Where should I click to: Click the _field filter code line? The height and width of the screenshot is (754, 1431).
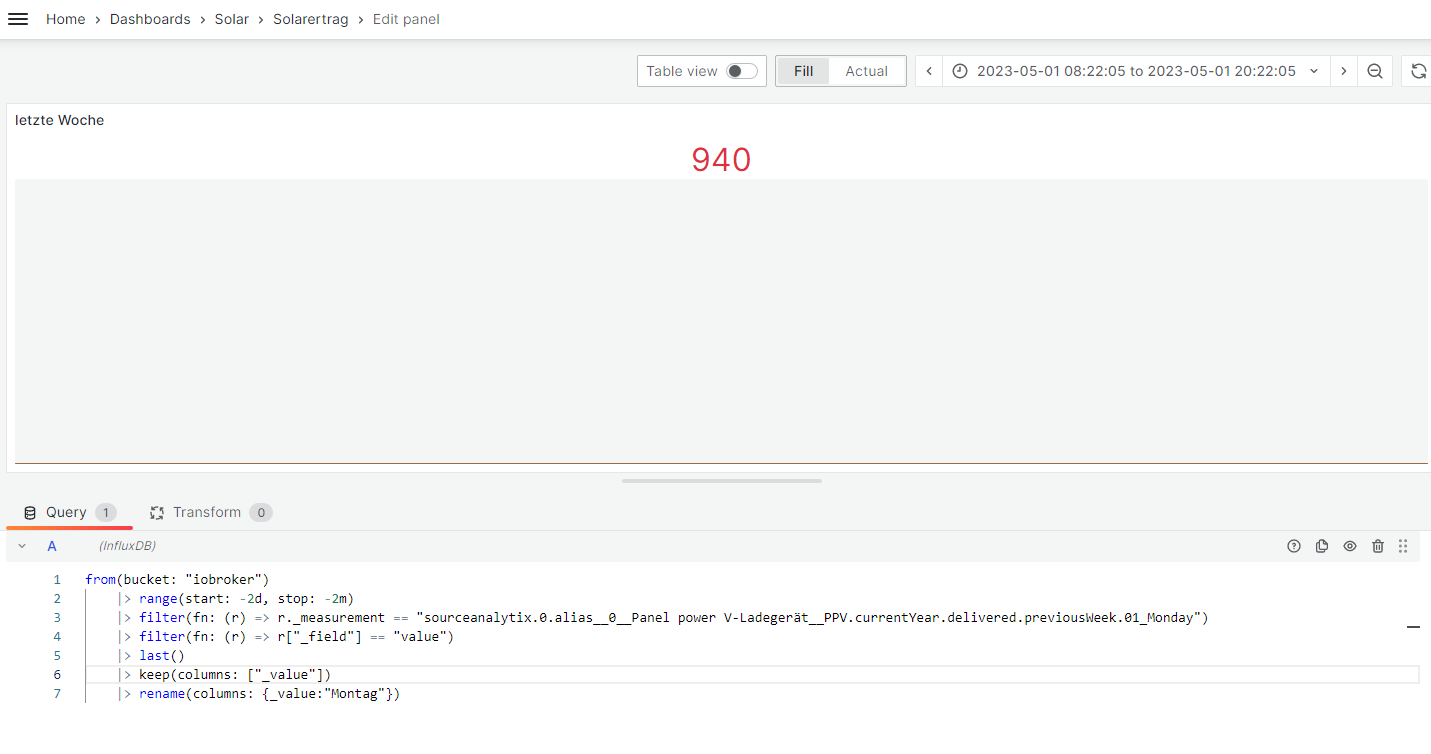287,637
